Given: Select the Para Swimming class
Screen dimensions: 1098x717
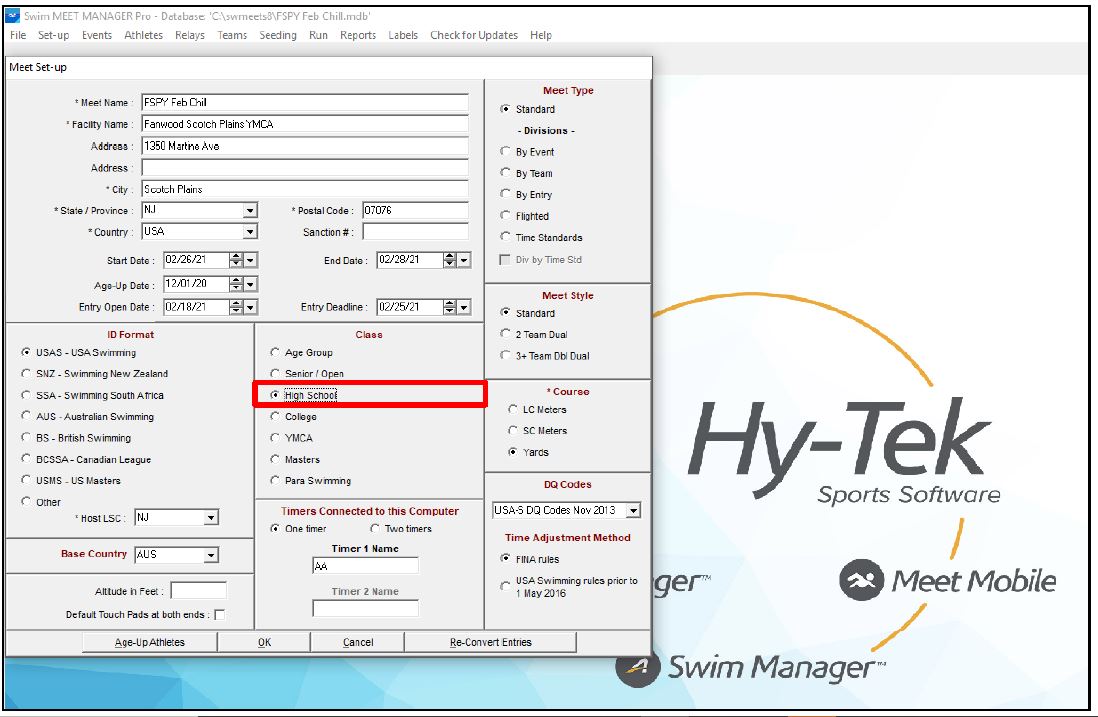Looking at the screenshot, I should coord(275,480).
